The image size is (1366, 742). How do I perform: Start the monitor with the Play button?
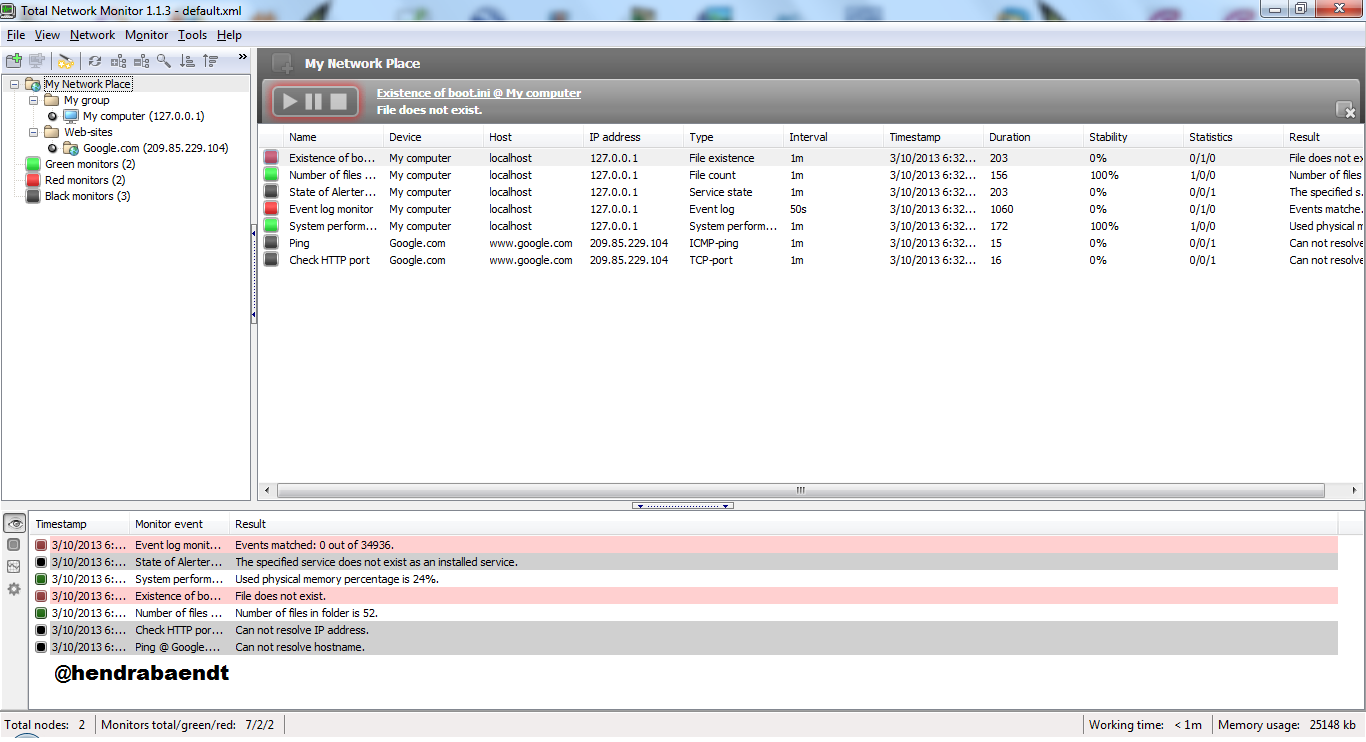[289, 100]
